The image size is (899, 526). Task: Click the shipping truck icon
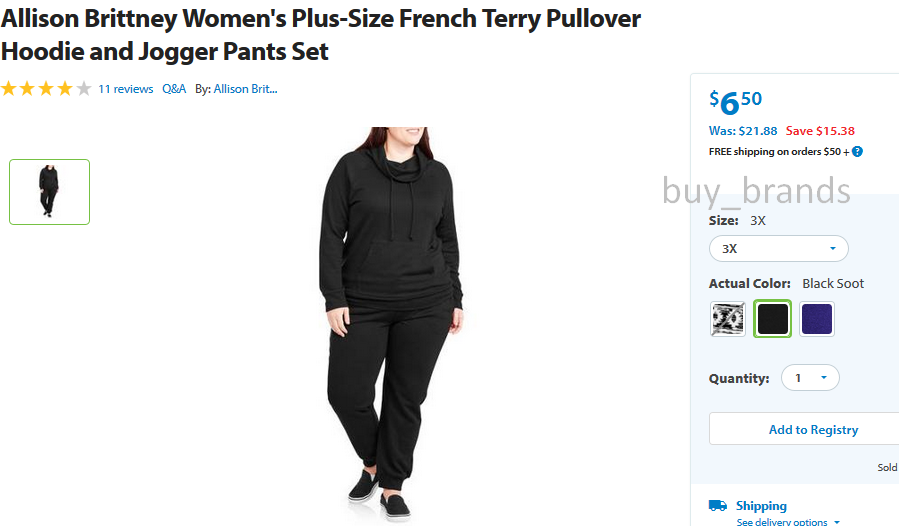coord(718,505)
